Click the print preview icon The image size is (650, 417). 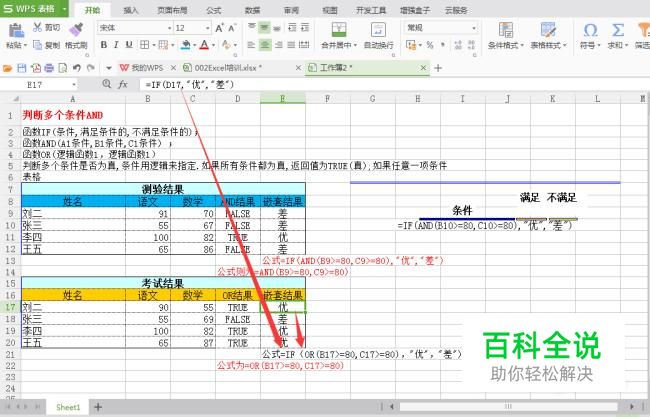[x=63, y=68]
